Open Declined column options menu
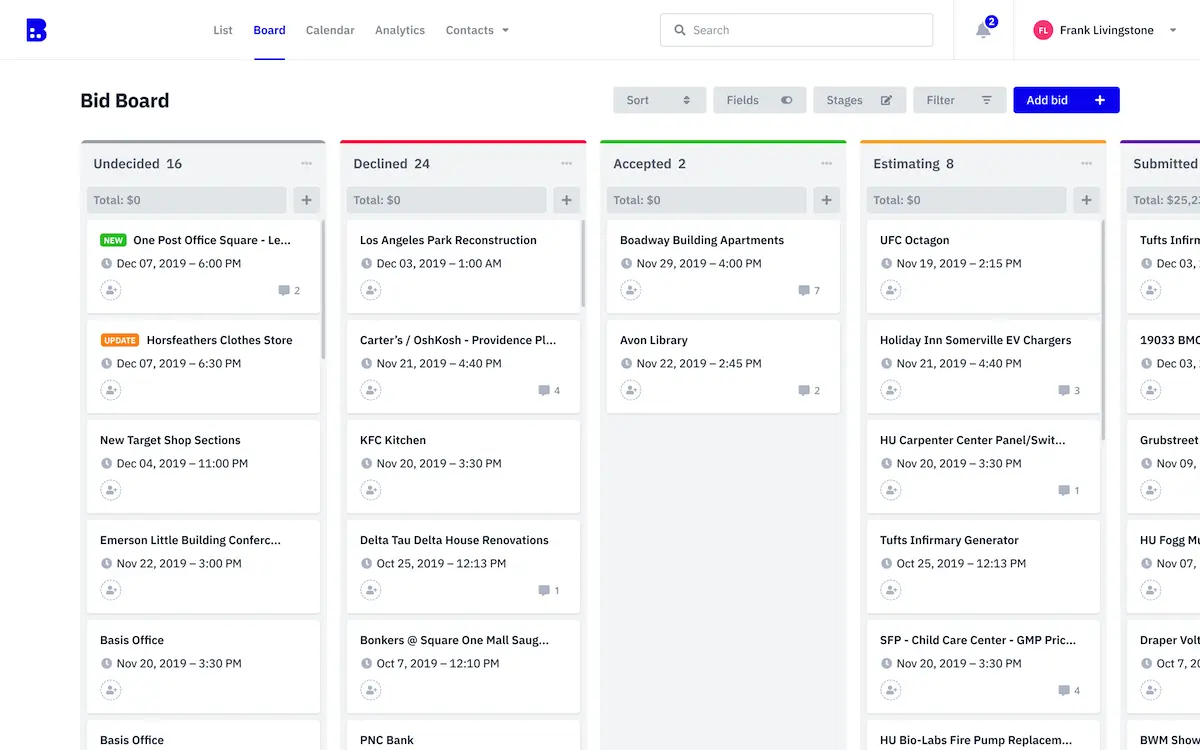The image size is (1200, 750). coord(566,164)
